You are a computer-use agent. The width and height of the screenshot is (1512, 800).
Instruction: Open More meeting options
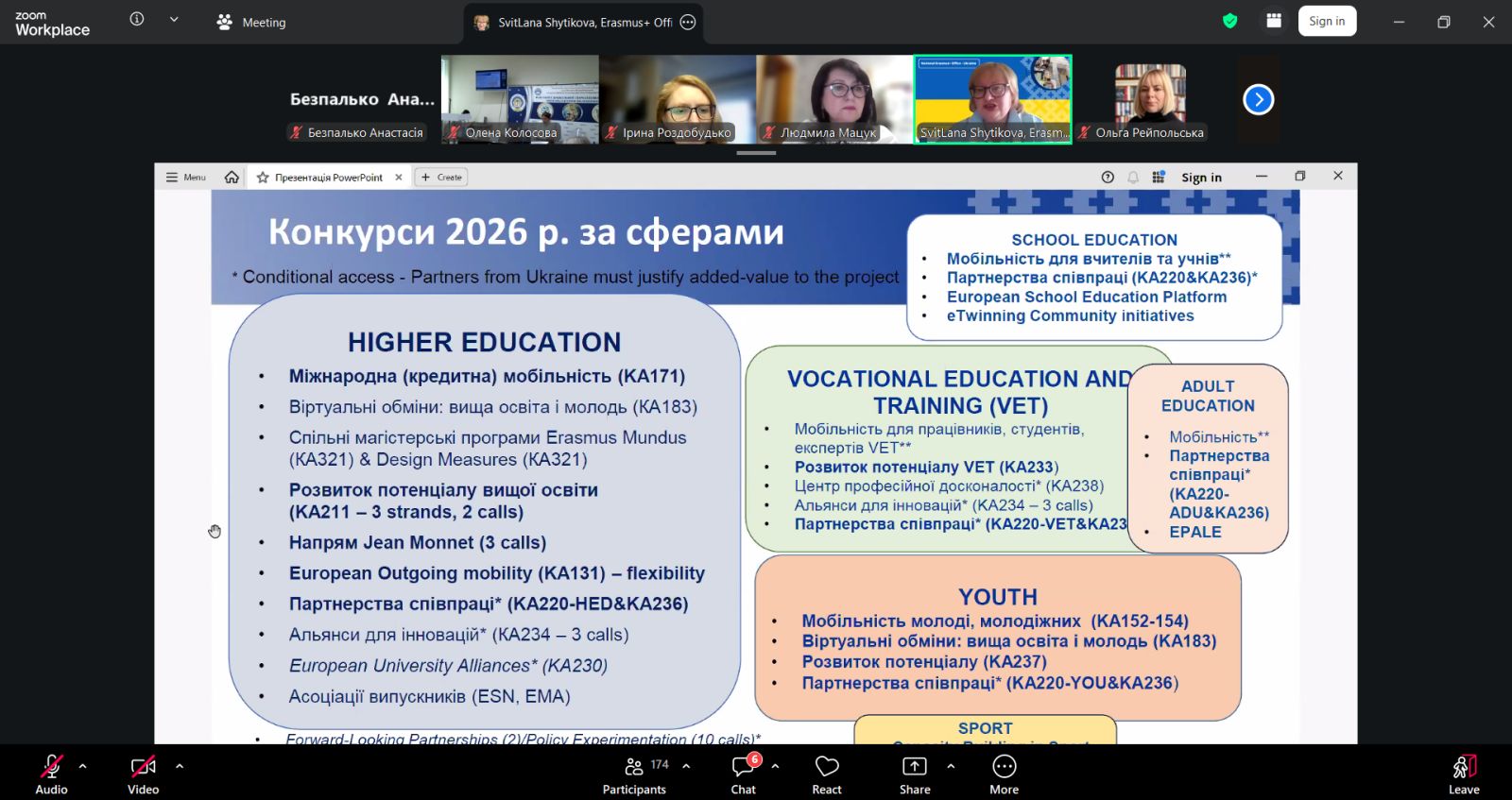pos(1005,774)
